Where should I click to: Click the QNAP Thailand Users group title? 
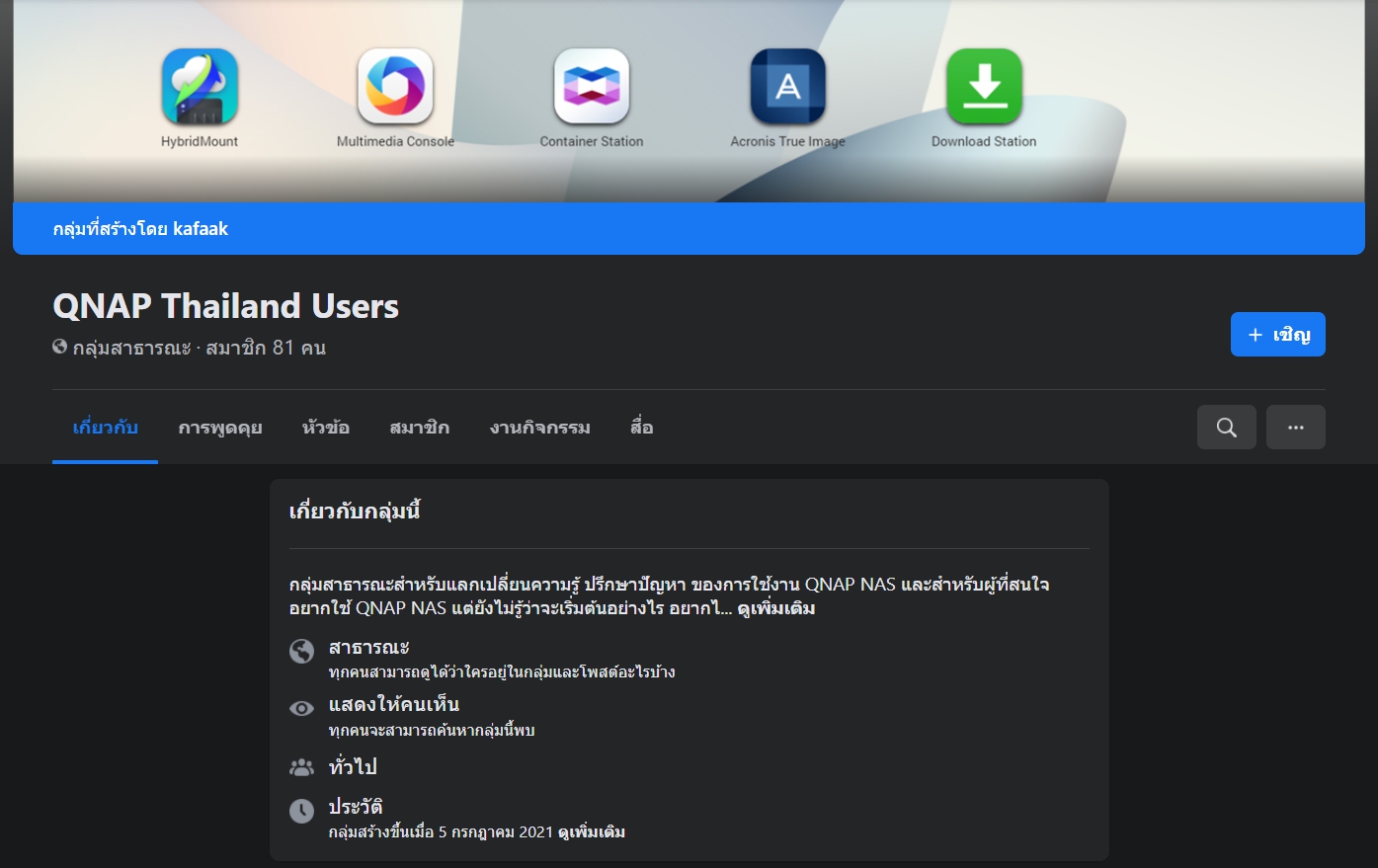point(225,306)
